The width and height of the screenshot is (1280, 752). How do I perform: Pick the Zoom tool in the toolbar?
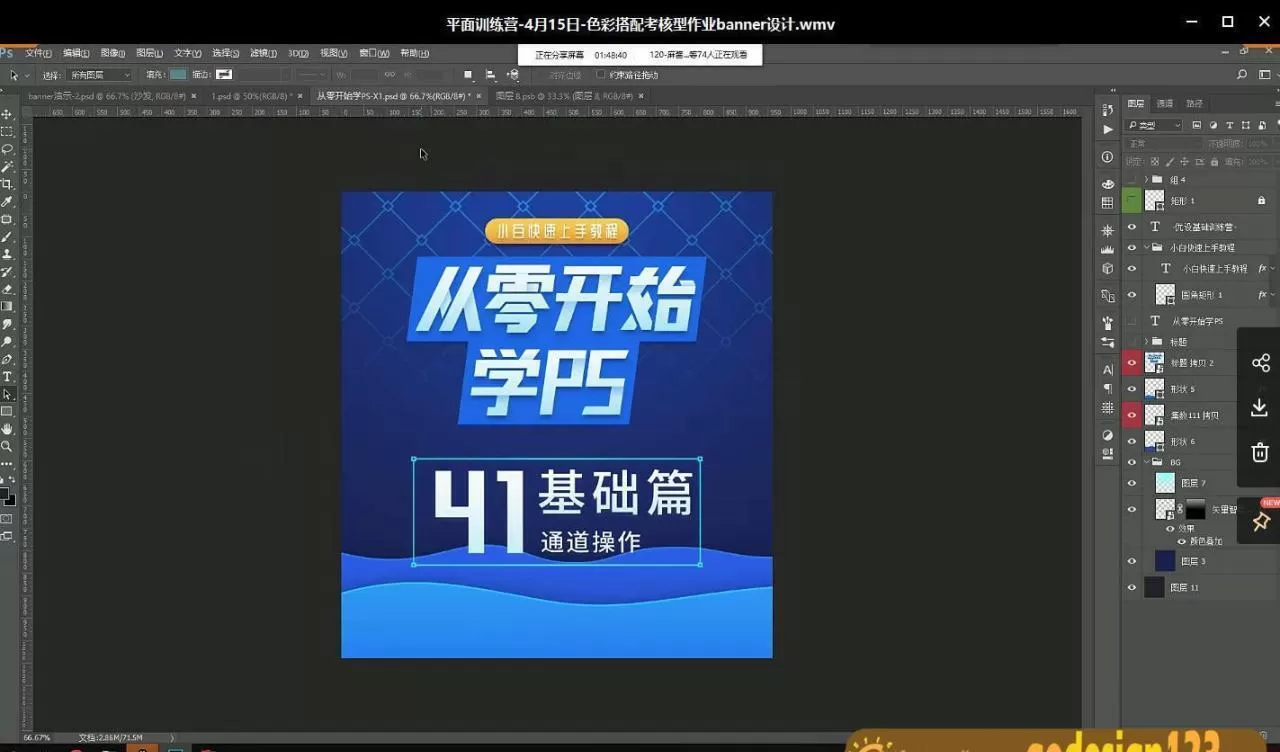click(x=7, y=447)
